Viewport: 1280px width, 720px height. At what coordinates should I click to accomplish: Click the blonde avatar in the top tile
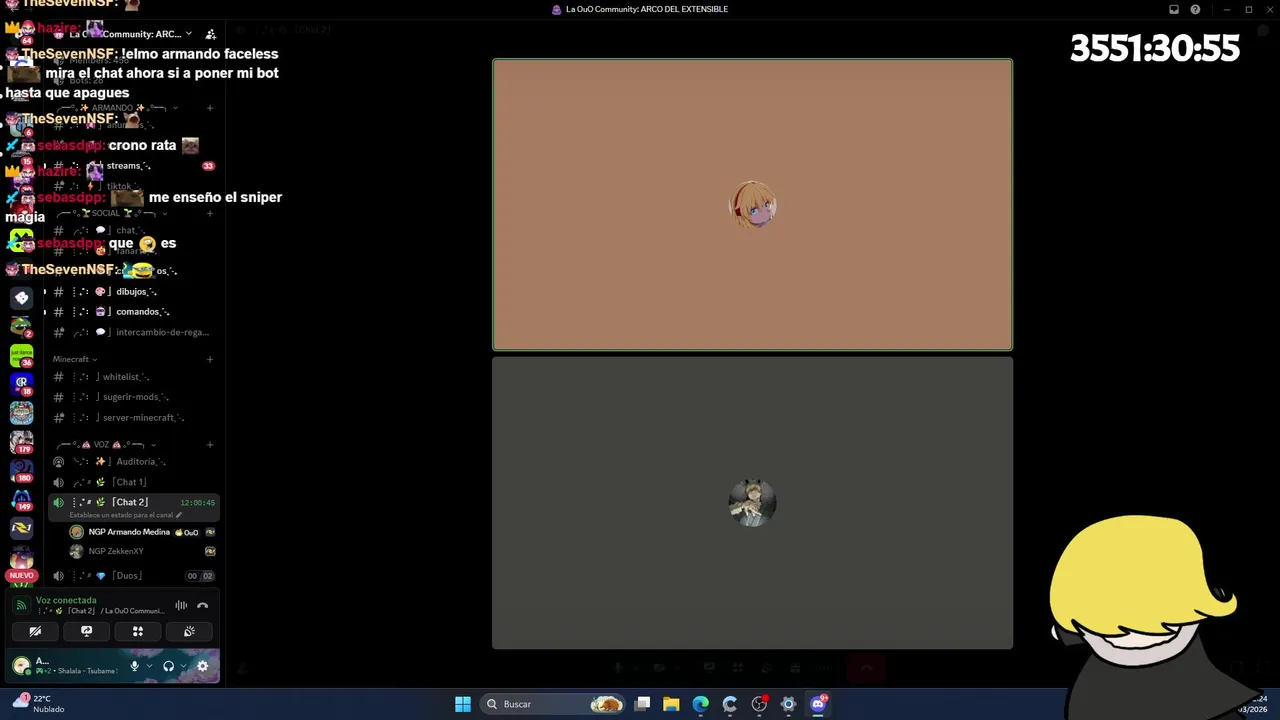pos(753,205)
